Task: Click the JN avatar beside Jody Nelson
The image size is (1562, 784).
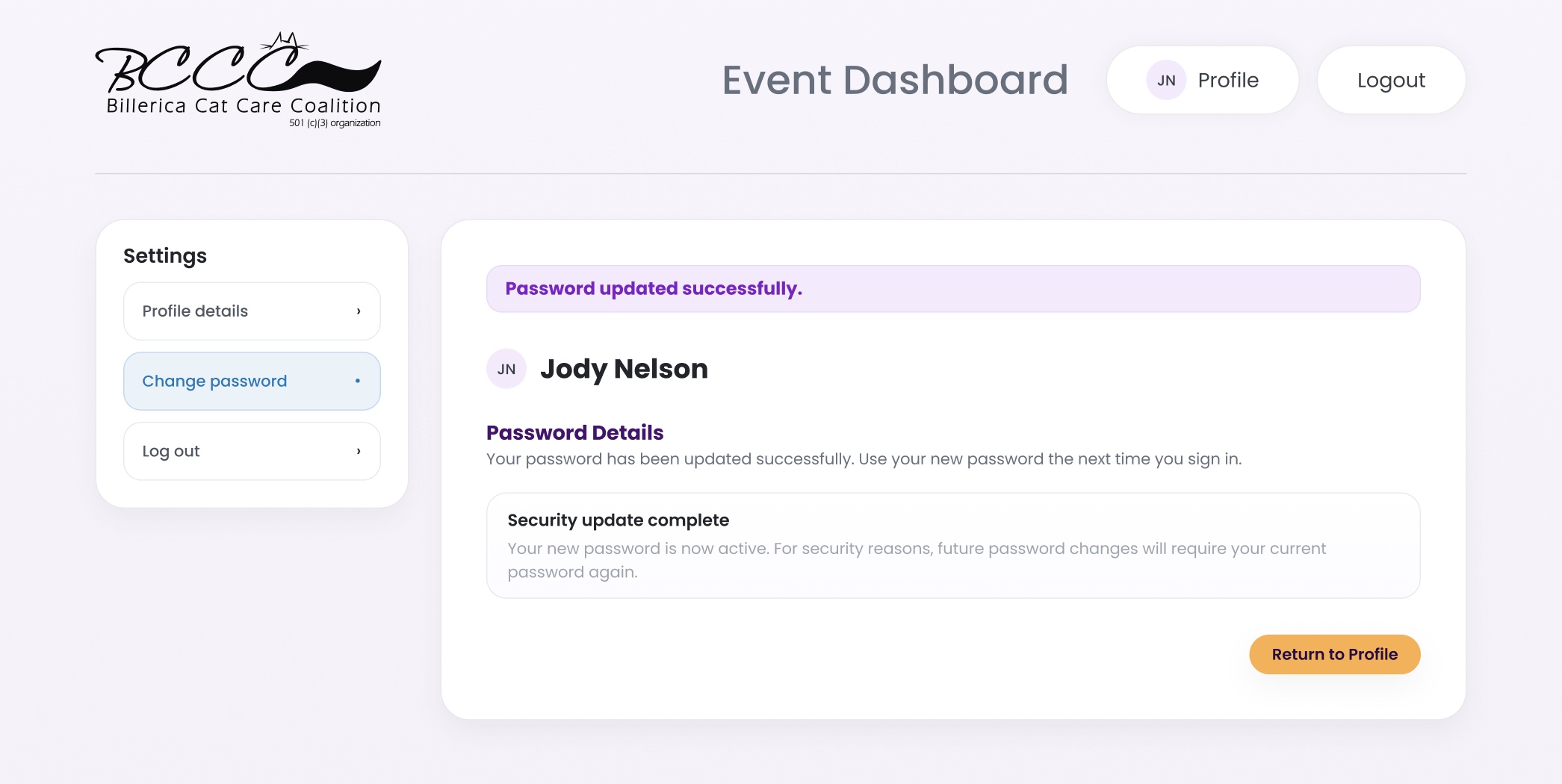Action: pyautogui.click(x=506, y=369)
